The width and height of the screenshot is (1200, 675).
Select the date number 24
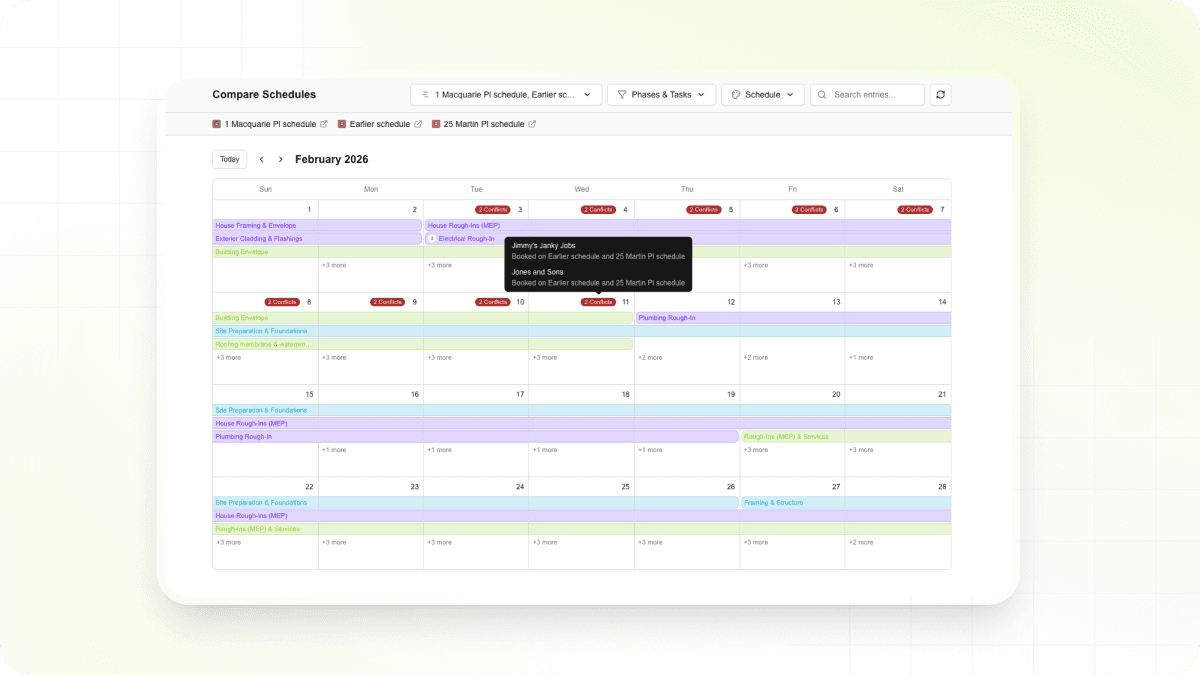(x=520, y=487)
